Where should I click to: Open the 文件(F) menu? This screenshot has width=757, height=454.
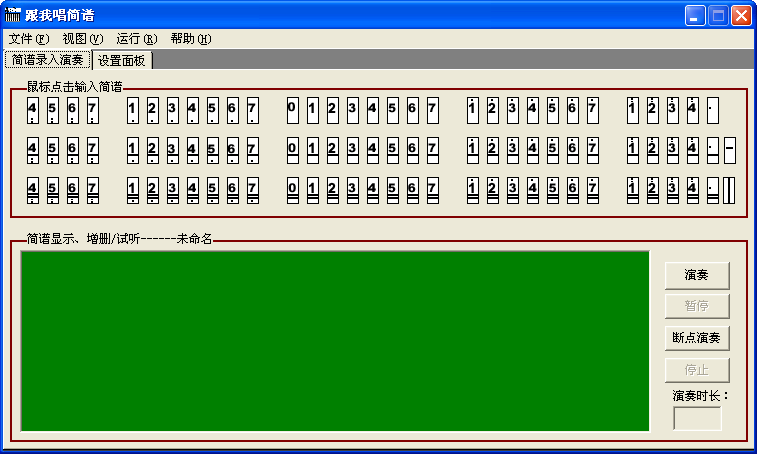[29, 39]
